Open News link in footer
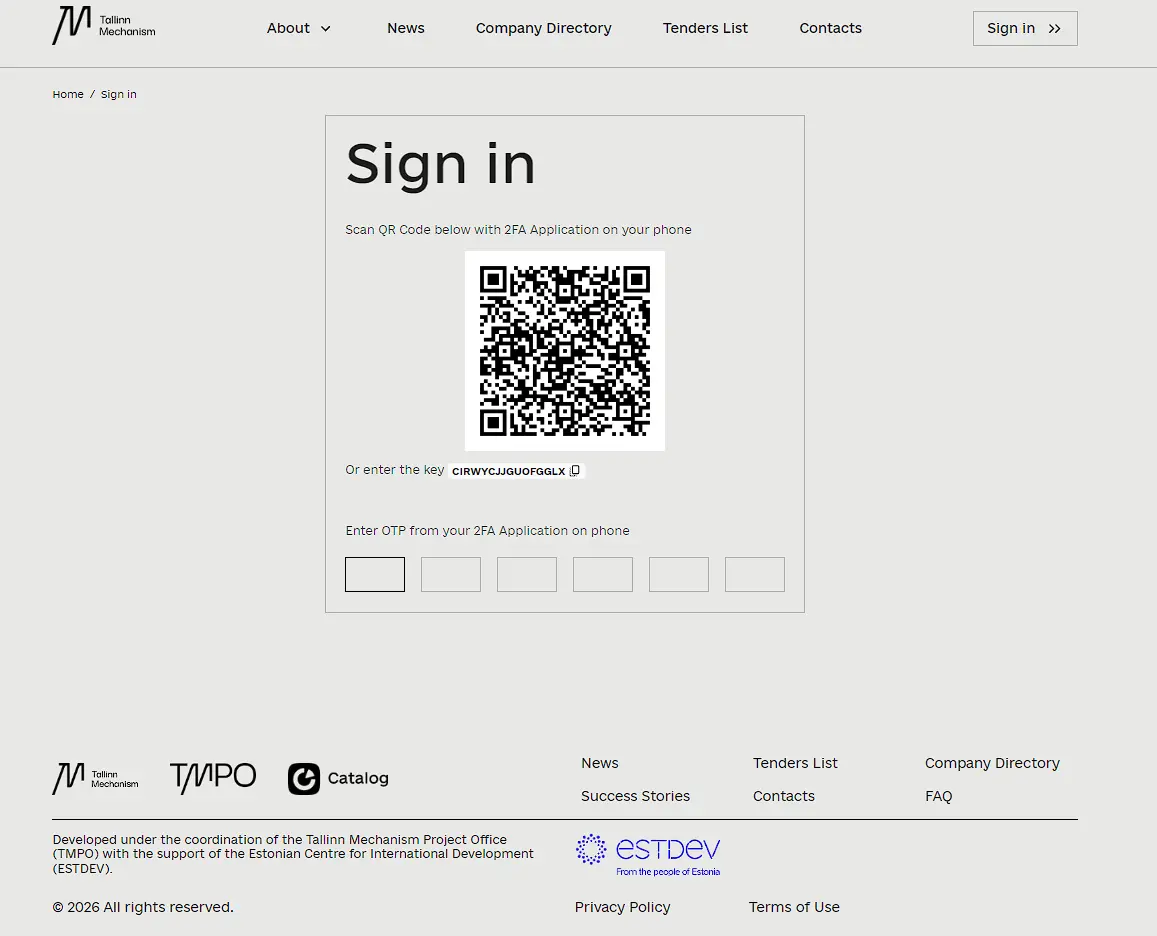Screen dimensions: 1157x936 (600, 763)
